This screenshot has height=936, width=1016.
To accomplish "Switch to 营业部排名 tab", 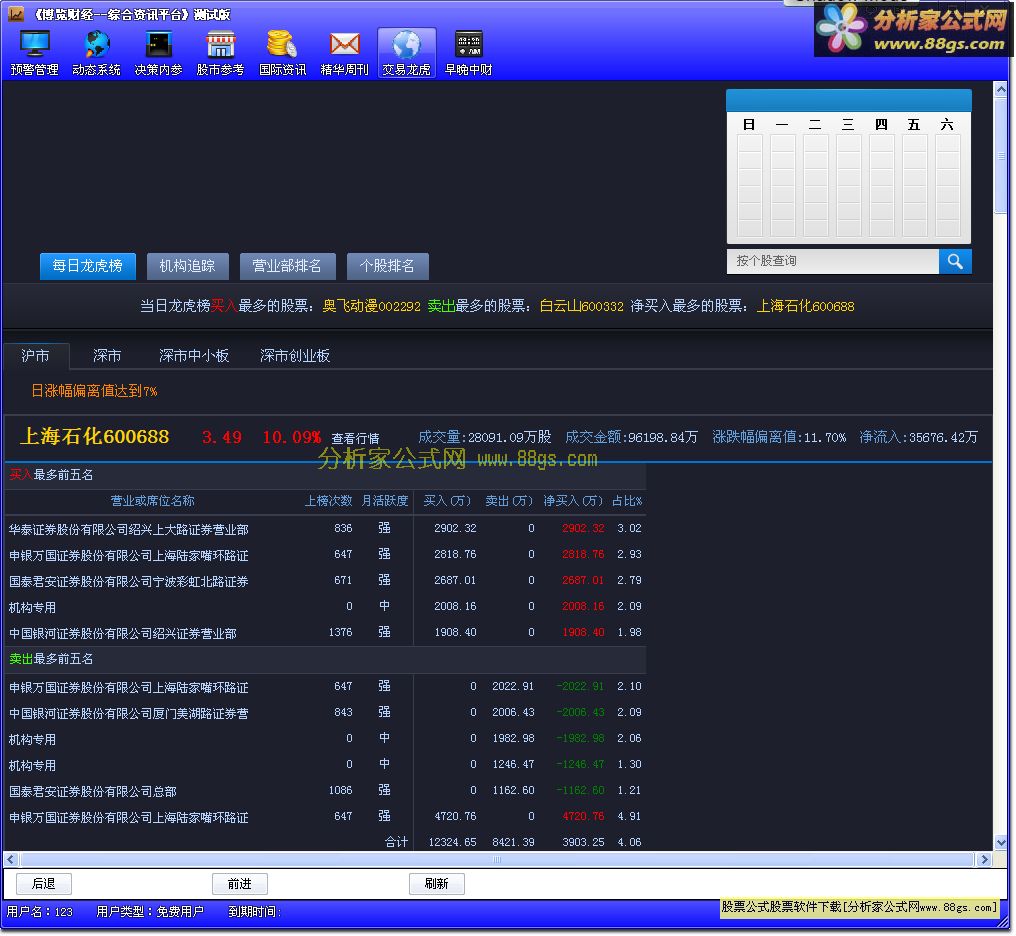I will coord(287,266).
